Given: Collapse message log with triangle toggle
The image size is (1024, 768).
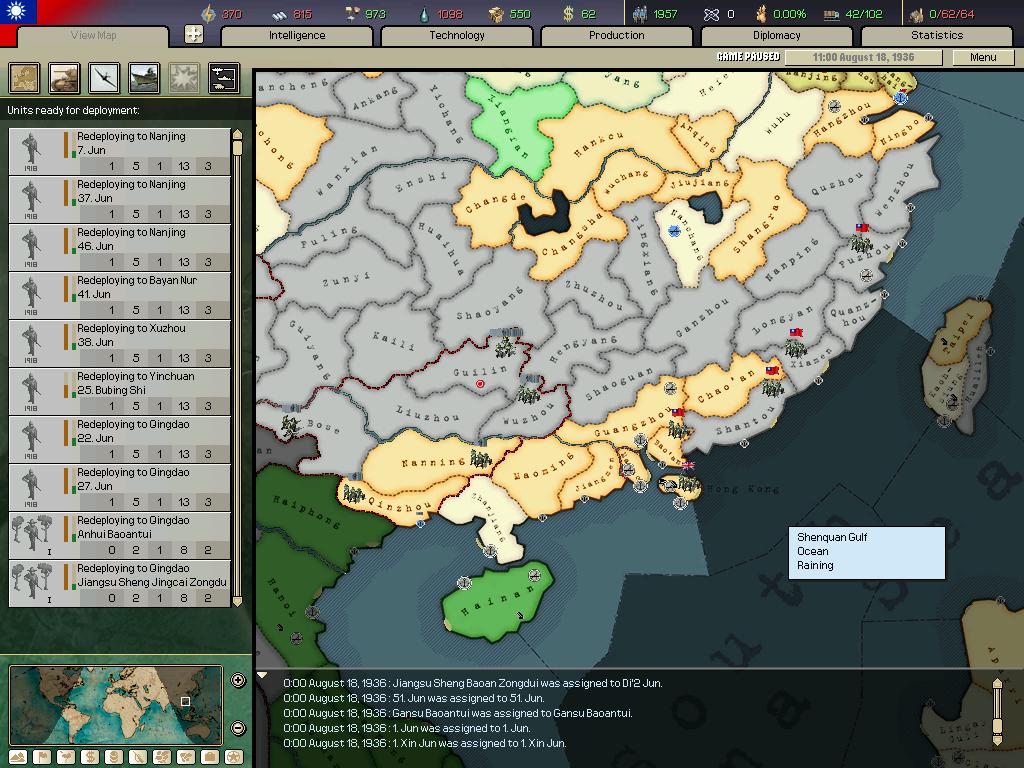Looking at the screenshot, I should (262, 675).
